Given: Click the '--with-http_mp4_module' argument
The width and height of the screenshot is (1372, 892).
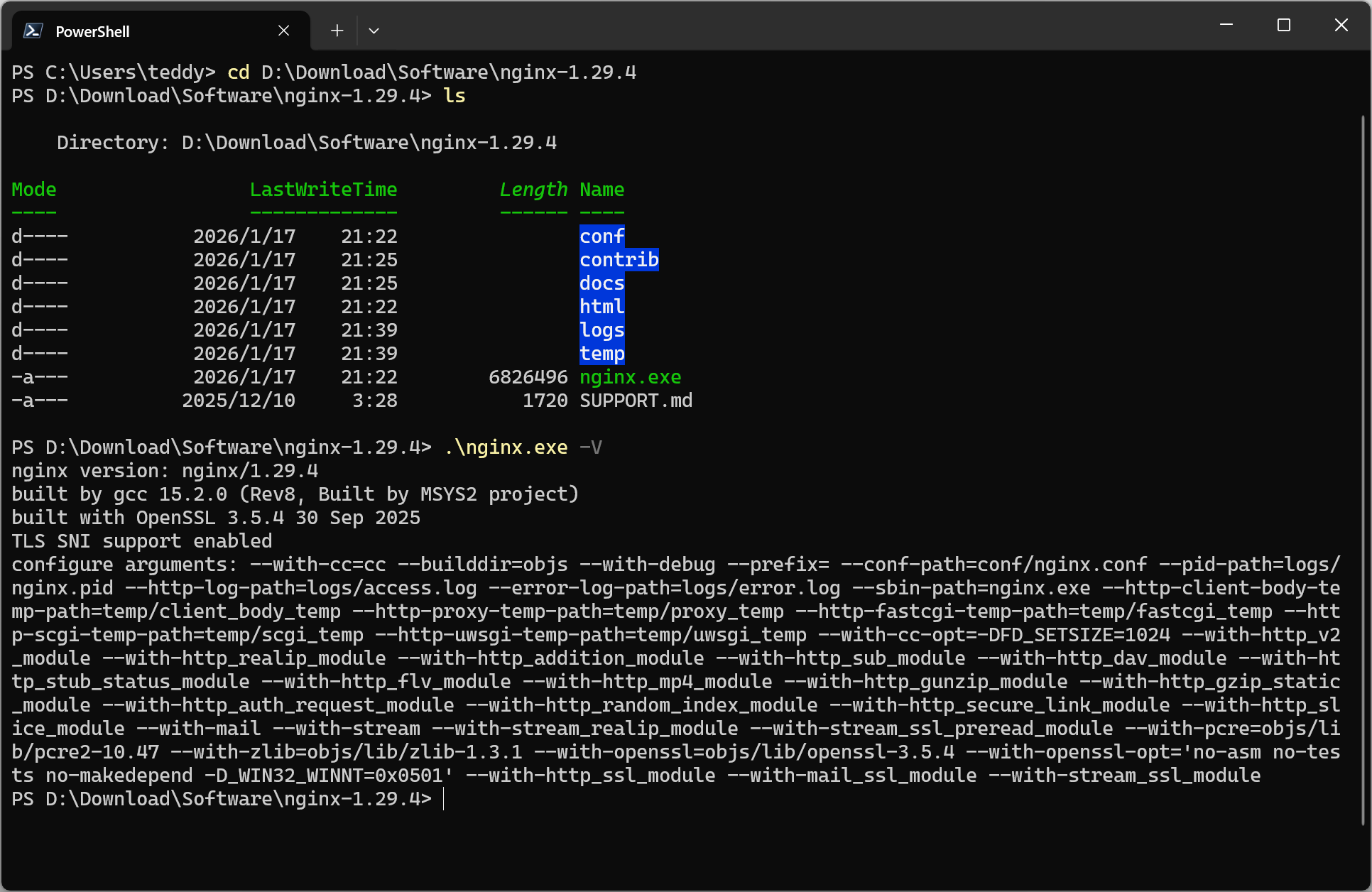Looking at the screenshot, I should tap(648, 682).
